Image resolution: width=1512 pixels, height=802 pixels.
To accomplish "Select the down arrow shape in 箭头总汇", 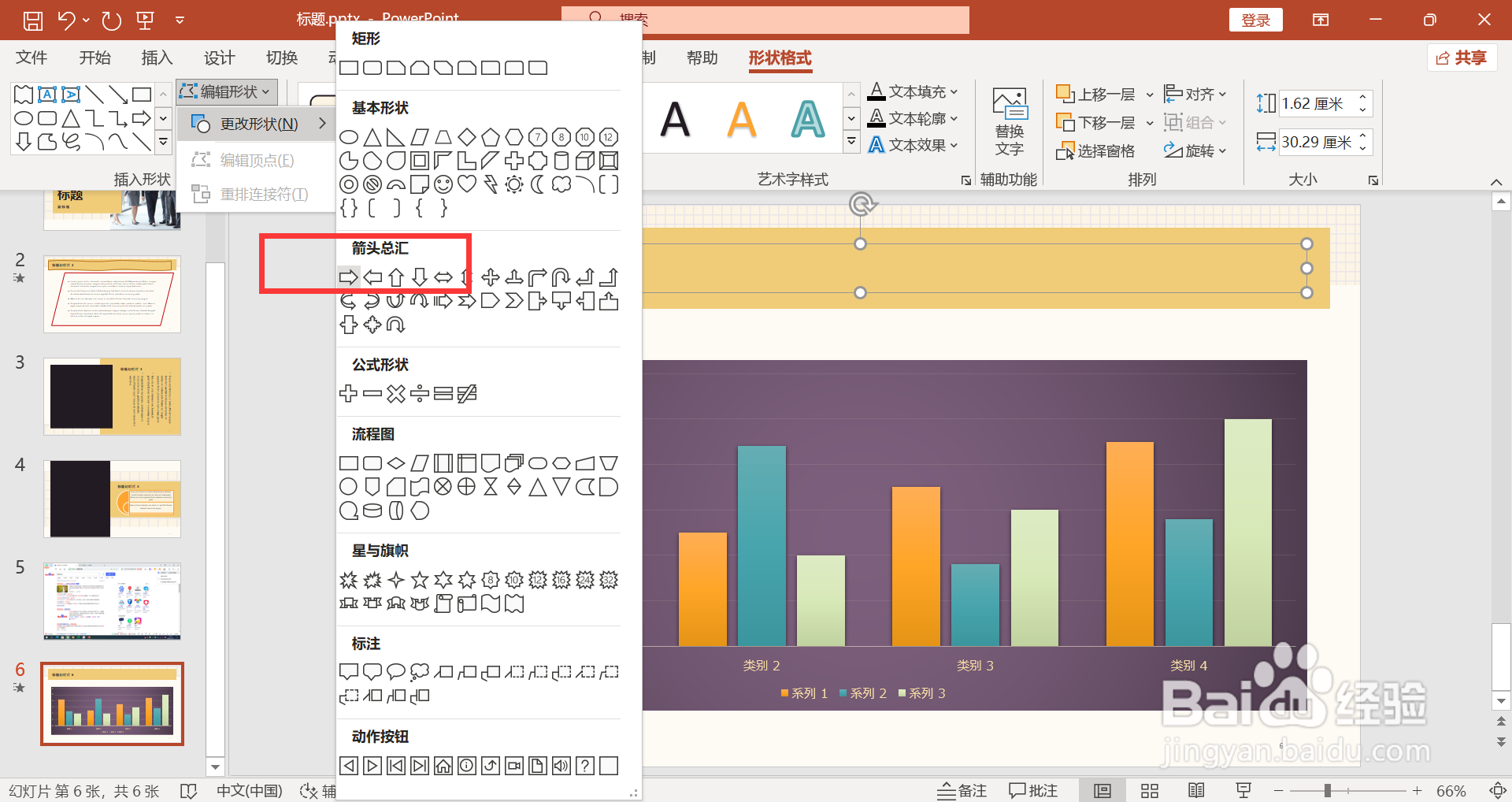I will pyautogui.click(x=420, y=277).
